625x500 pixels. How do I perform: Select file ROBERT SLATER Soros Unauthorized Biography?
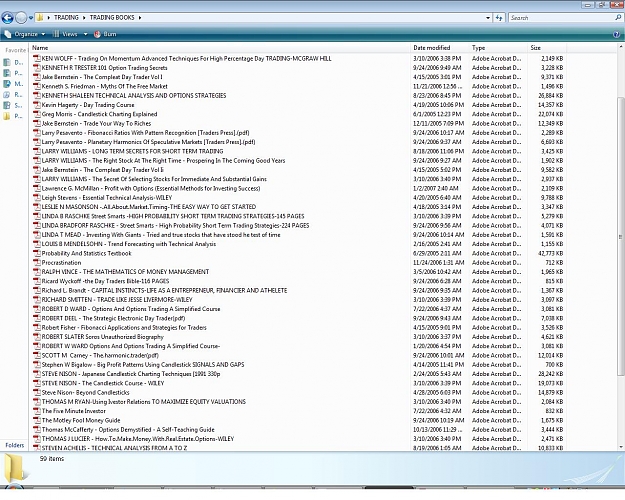(102, 337)
